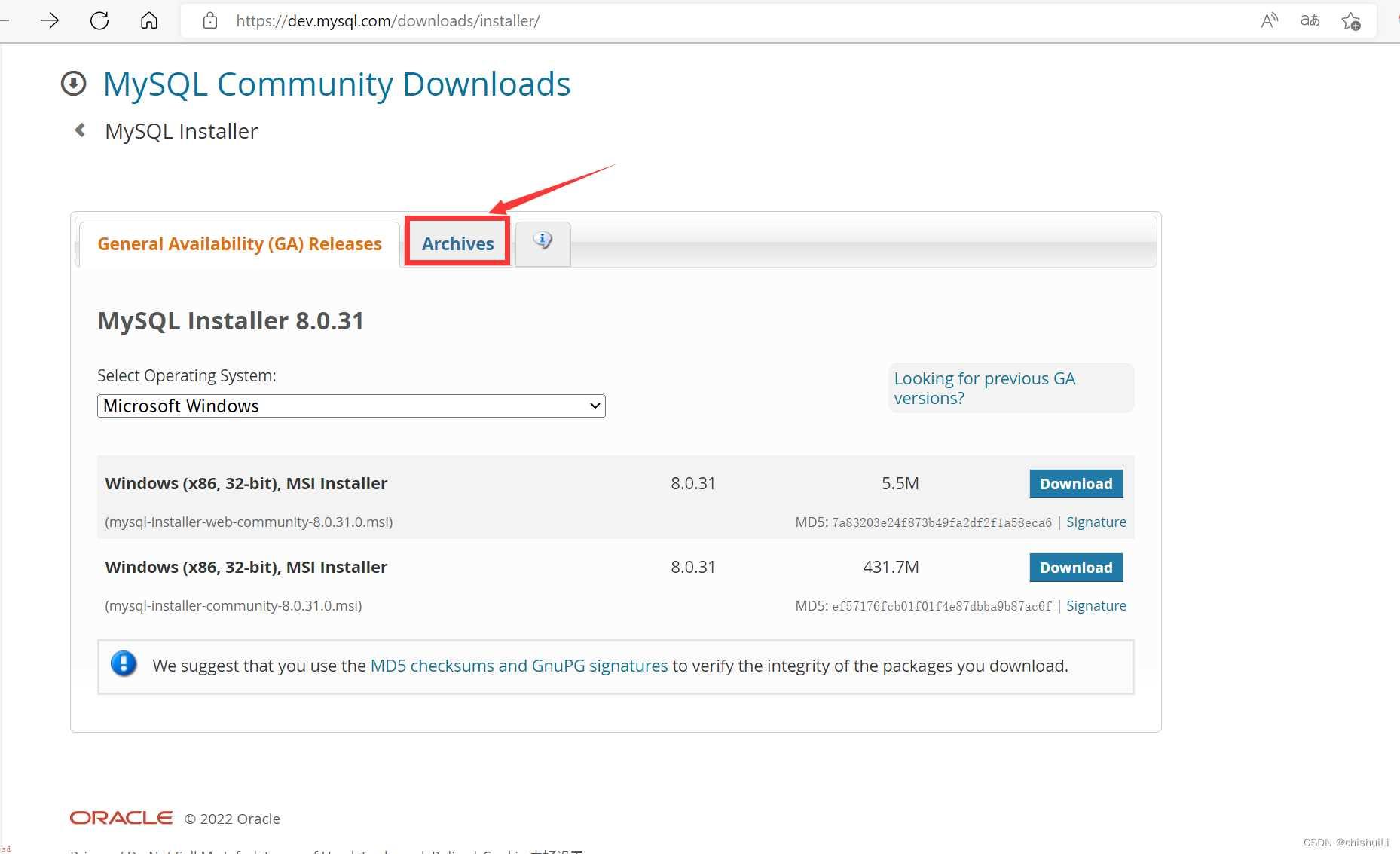Screen dimensions: 1400x854
Task: Click the mysql-installer-community-8.0.31.0.msi filename
Action: point(234,605)
